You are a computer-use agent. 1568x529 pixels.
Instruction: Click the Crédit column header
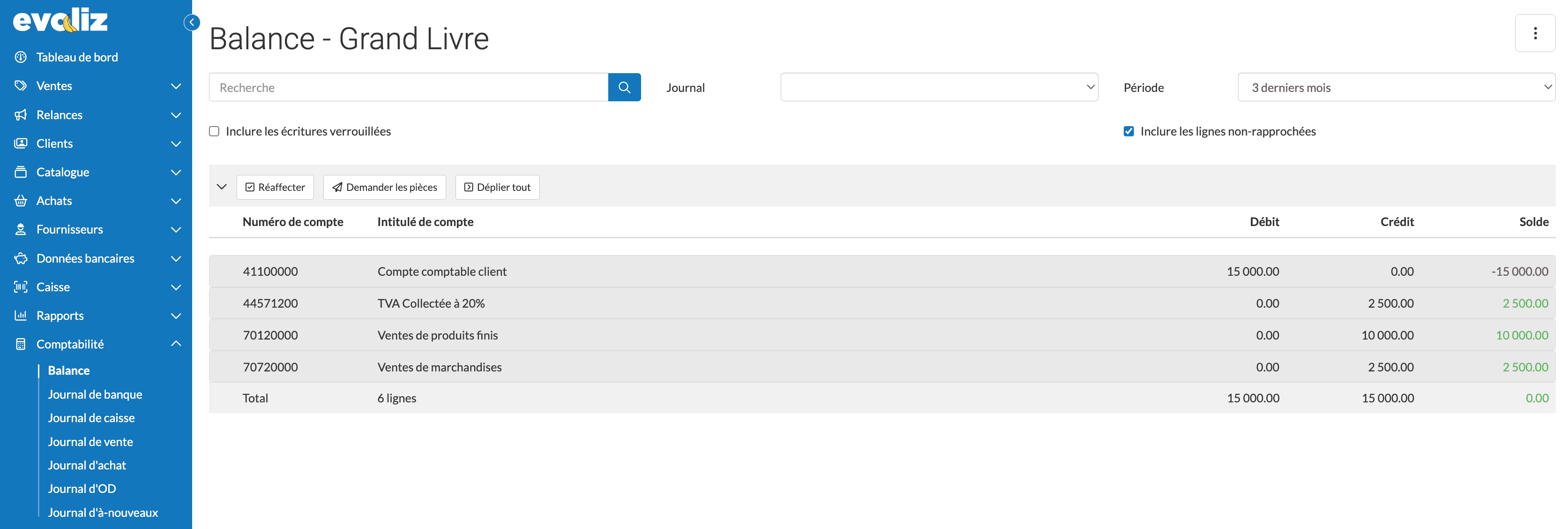1397,222
